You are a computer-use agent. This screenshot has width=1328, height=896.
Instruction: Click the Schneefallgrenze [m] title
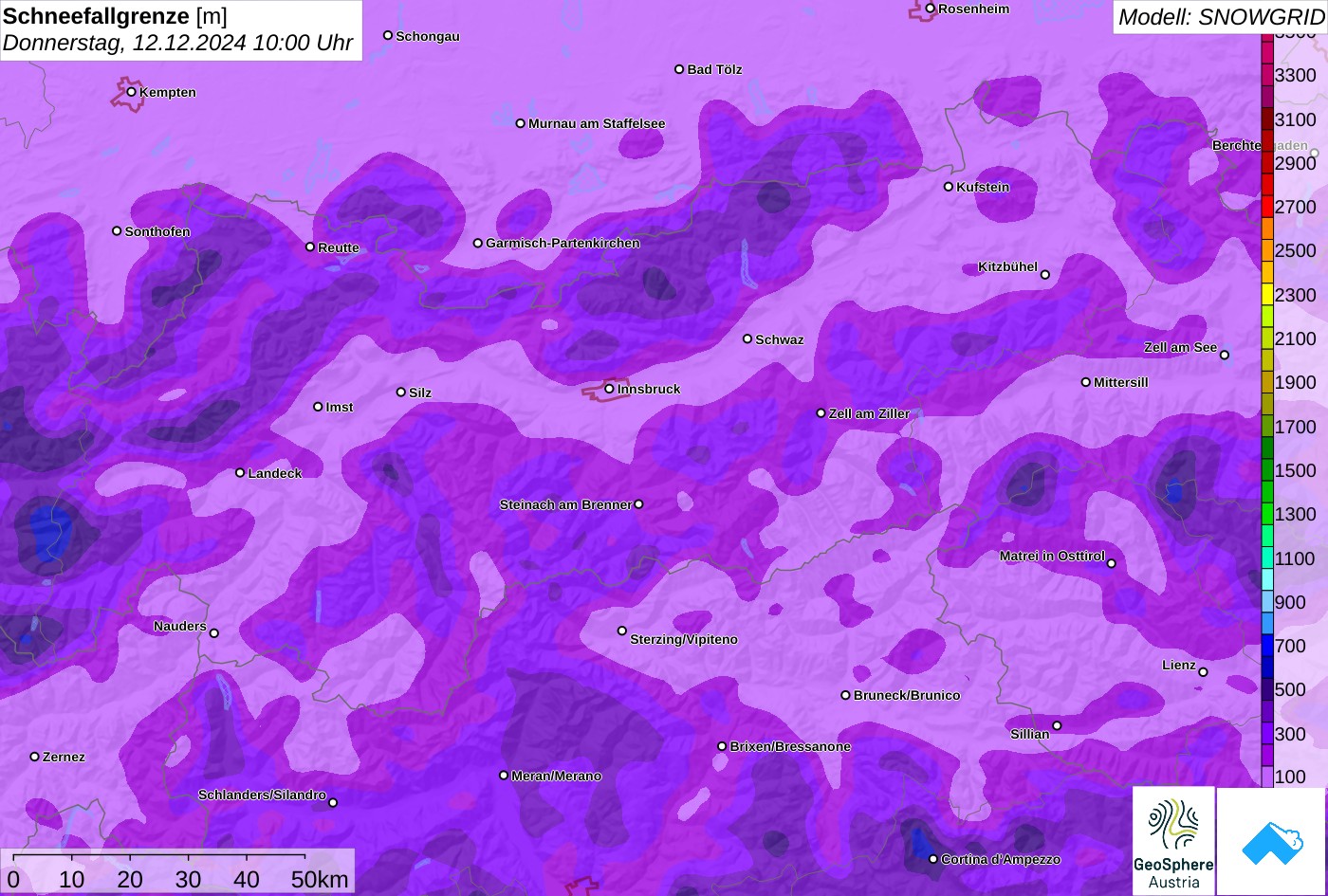[x=115, y=16]
